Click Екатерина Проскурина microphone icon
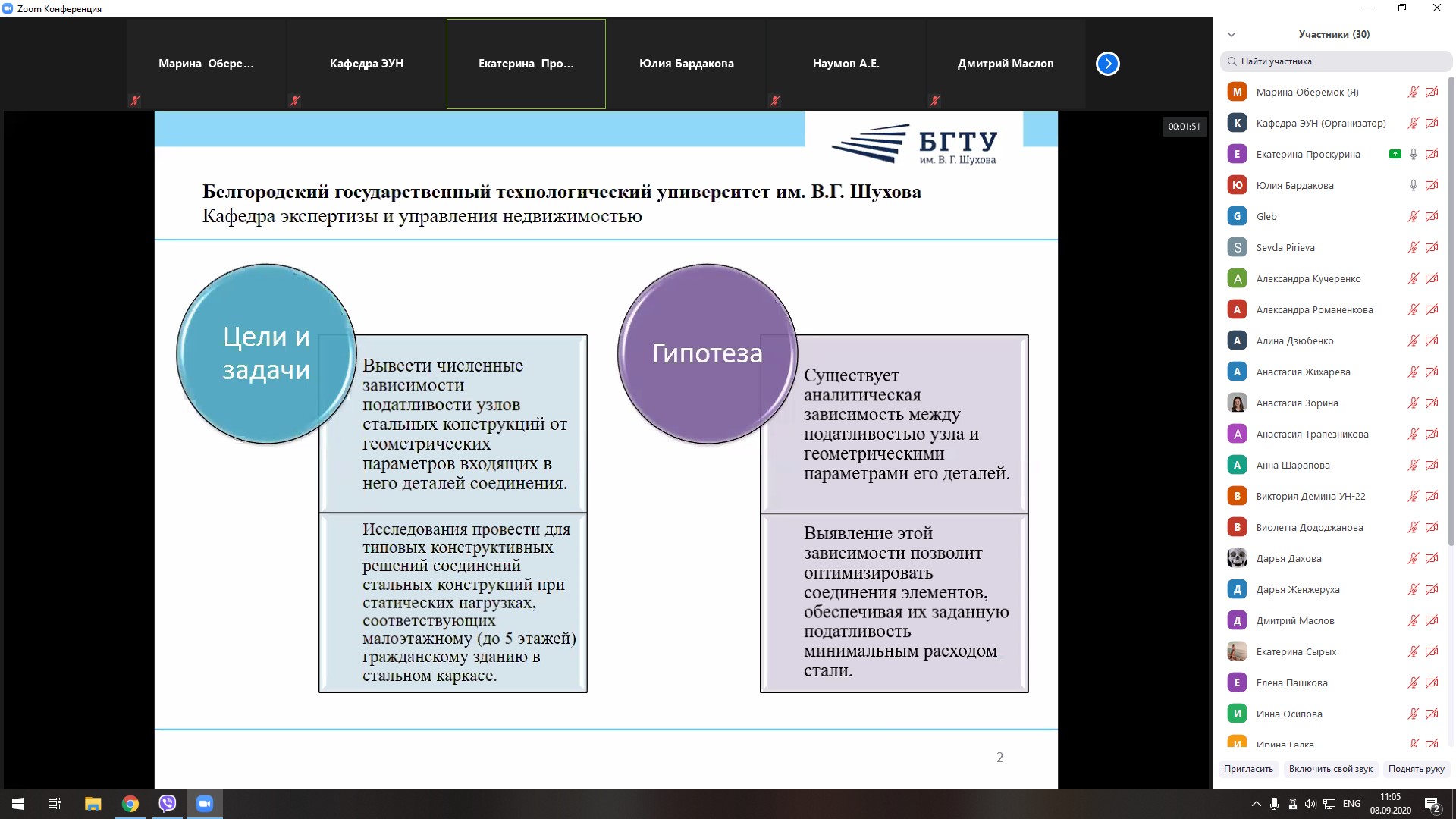1456x819 pixels. coord(1414,154)
